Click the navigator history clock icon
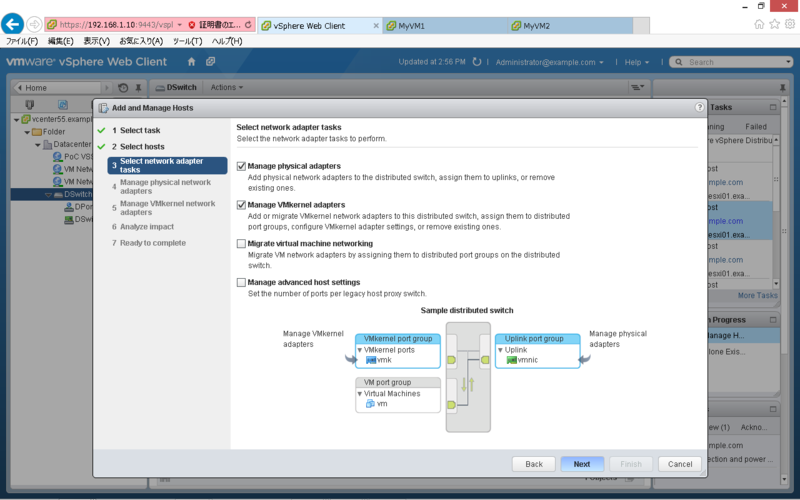800x500 pixels. click(123, 88)
